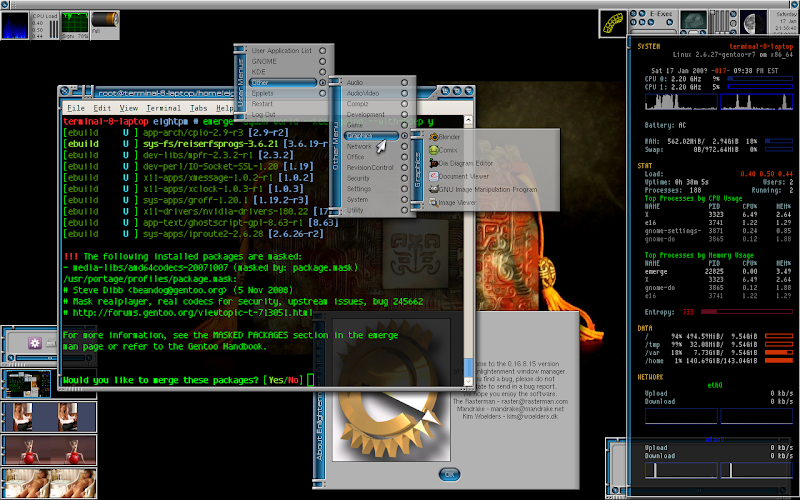Open the terminal's Edit menu

102,108
